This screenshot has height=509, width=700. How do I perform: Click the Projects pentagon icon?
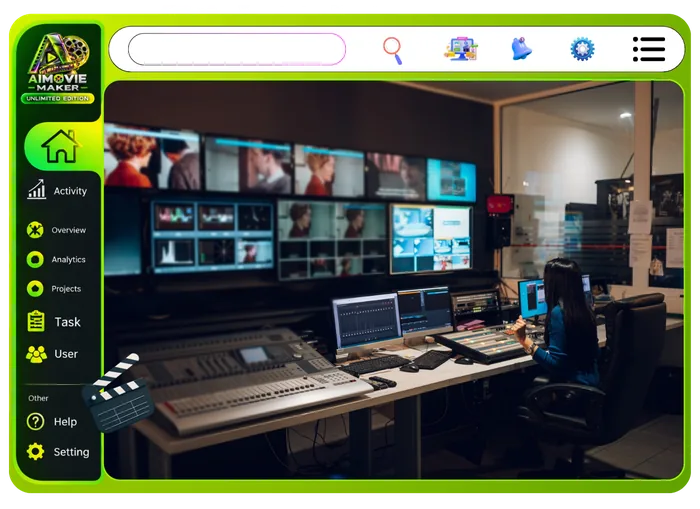(x=35, y=288)
